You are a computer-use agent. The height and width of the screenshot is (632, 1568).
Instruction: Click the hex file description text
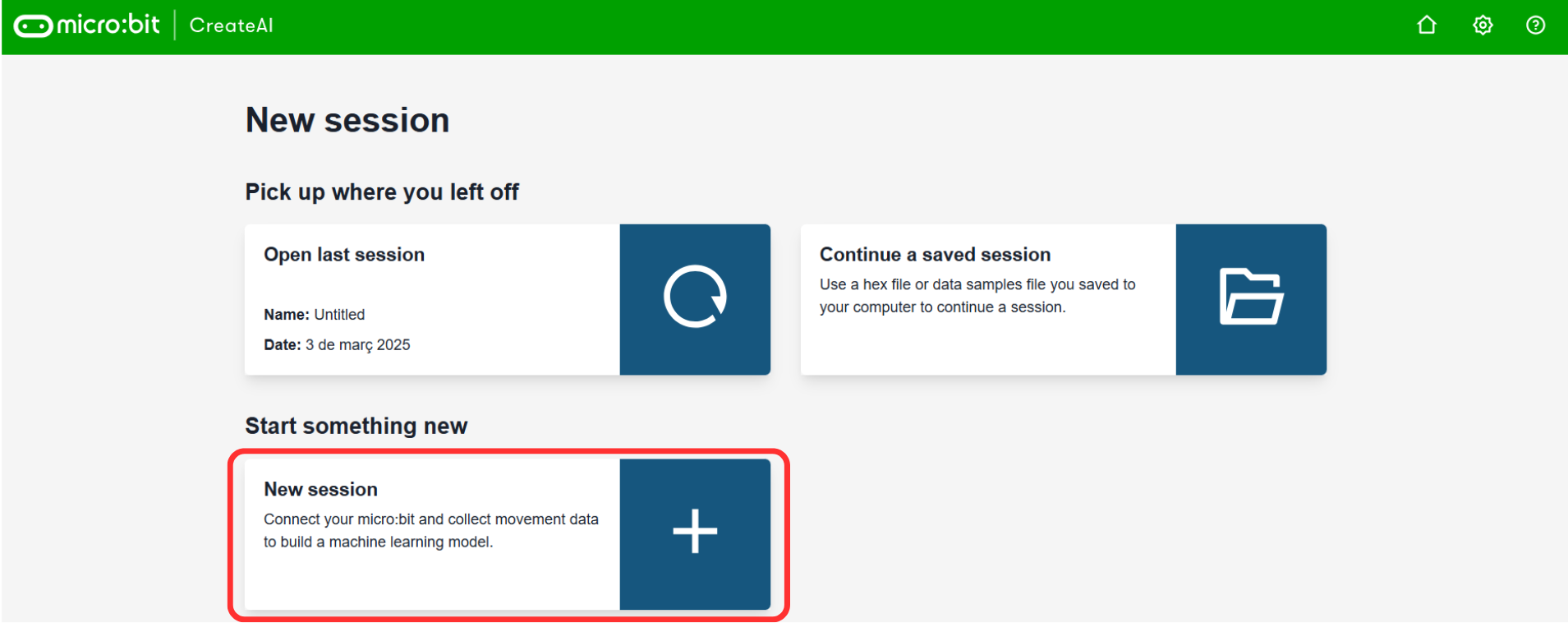tap(977, 296)
